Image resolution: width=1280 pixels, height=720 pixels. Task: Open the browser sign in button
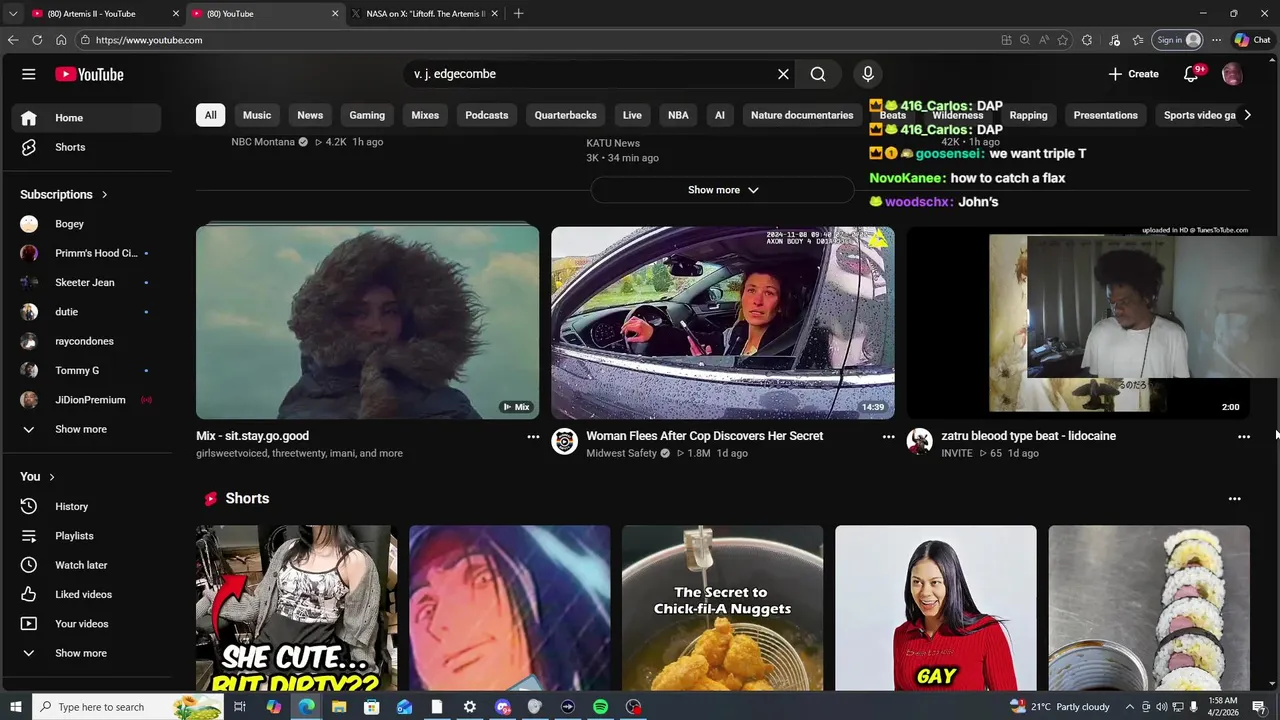(1177, 40)
